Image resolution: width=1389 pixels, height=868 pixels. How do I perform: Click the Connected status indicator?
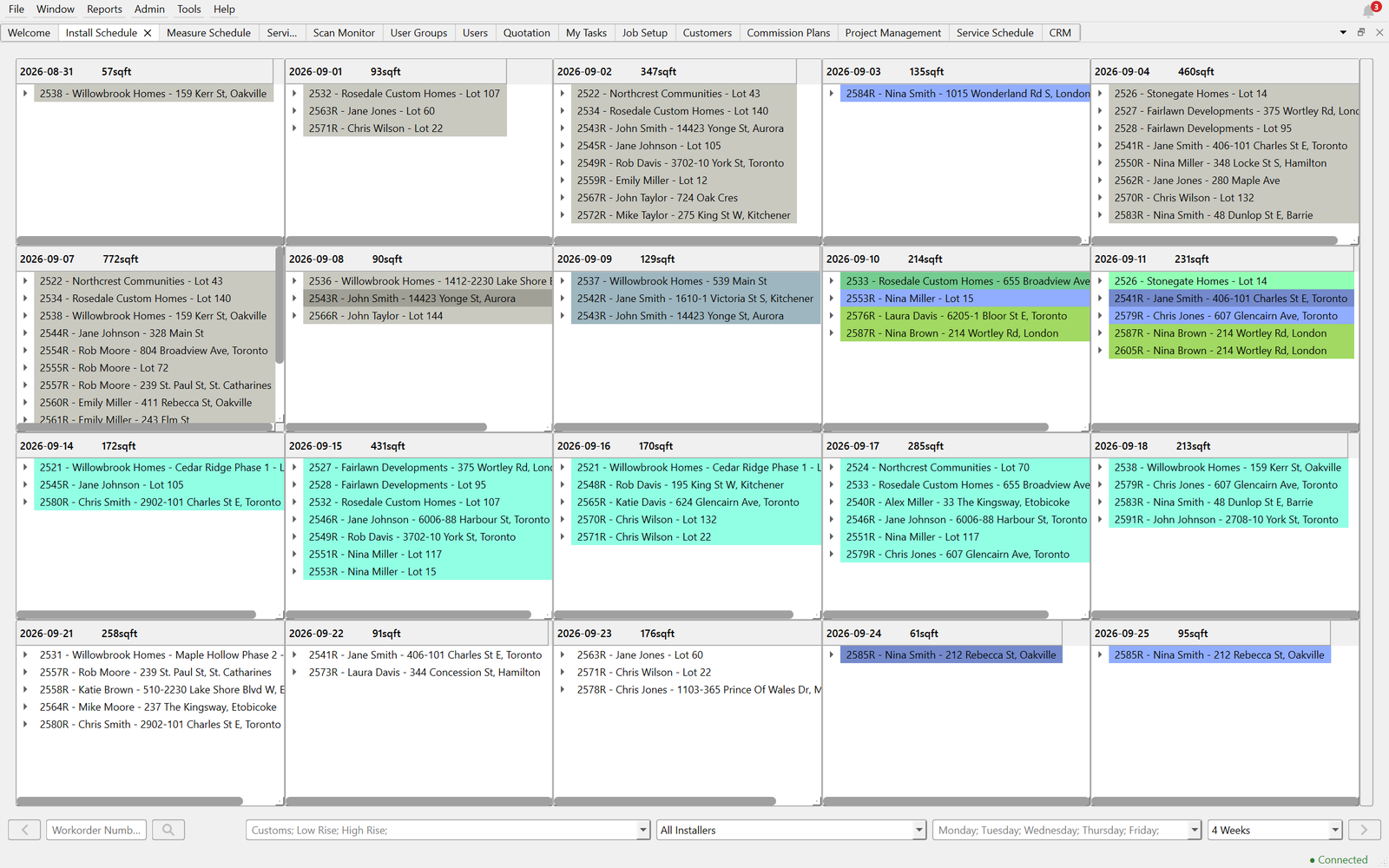(1338, 859)
